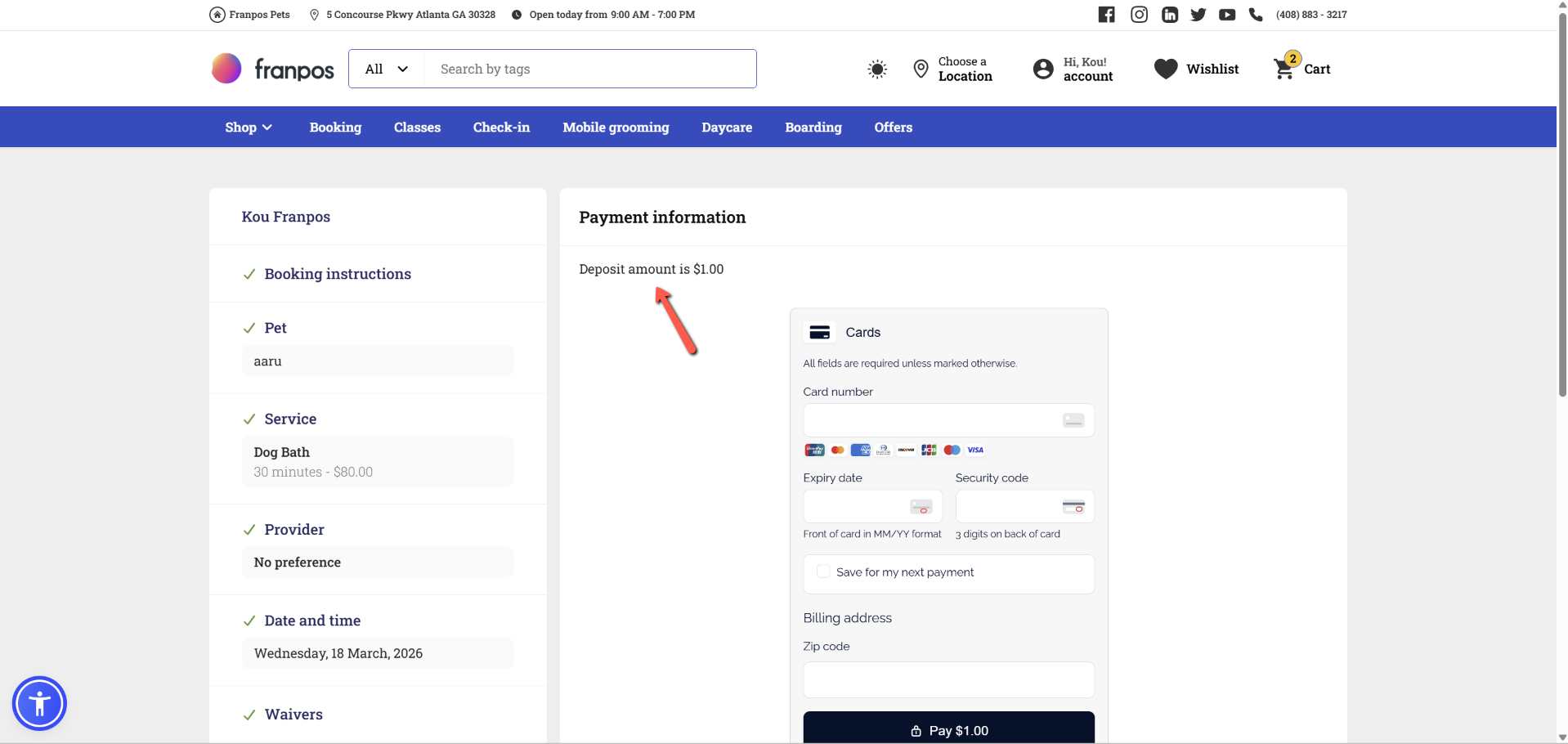The width and height of the screenshot is (1568, 744).
Task: Click the shopping cart icon
Action: (1284, 69)
